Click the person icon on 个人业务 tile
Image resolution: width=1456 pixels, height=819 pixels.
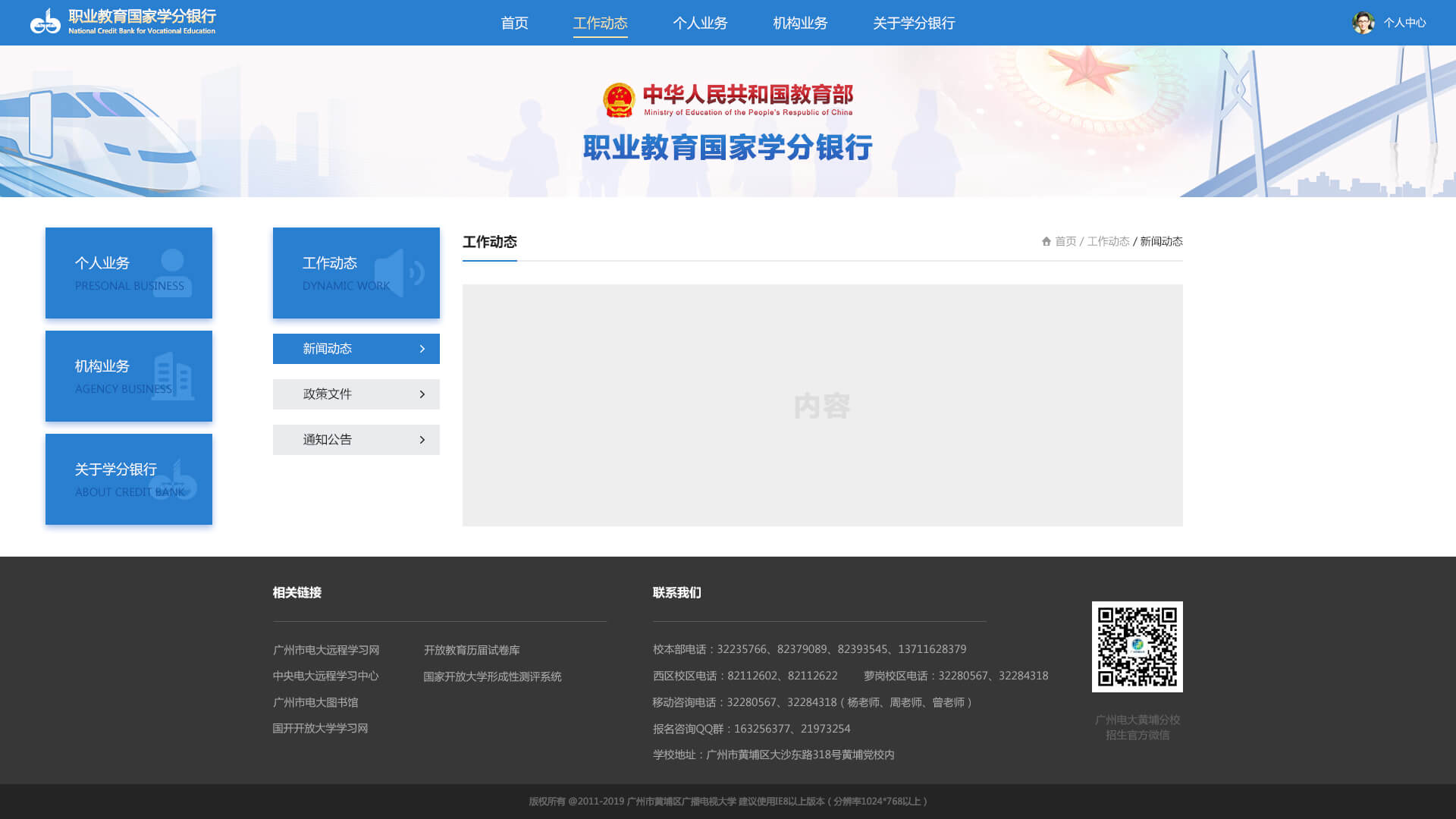[172, 272]
